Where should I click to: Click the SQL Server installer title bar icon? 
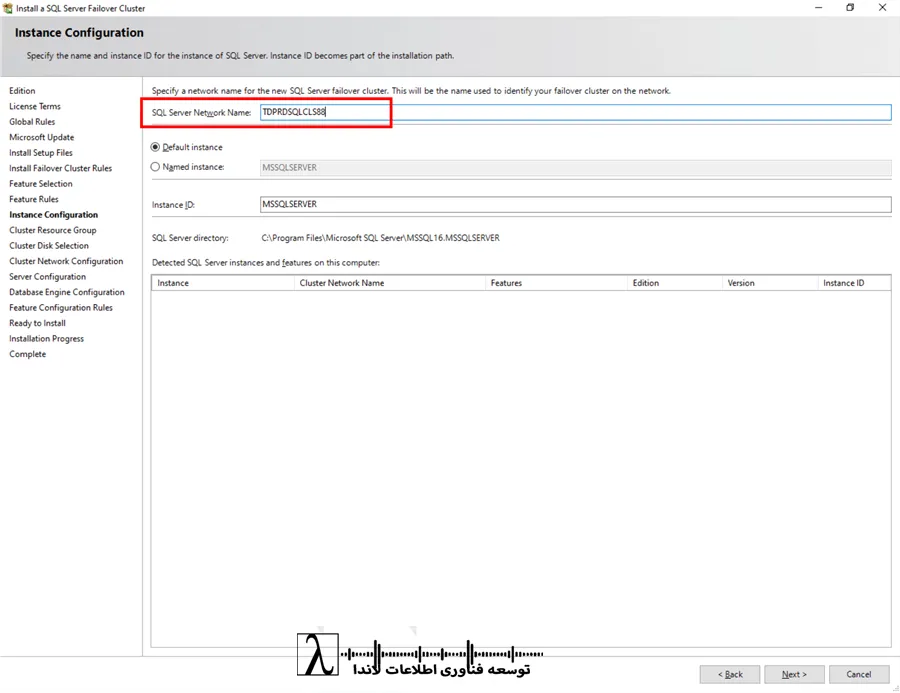pyautogui.click(x=7, y=8)
